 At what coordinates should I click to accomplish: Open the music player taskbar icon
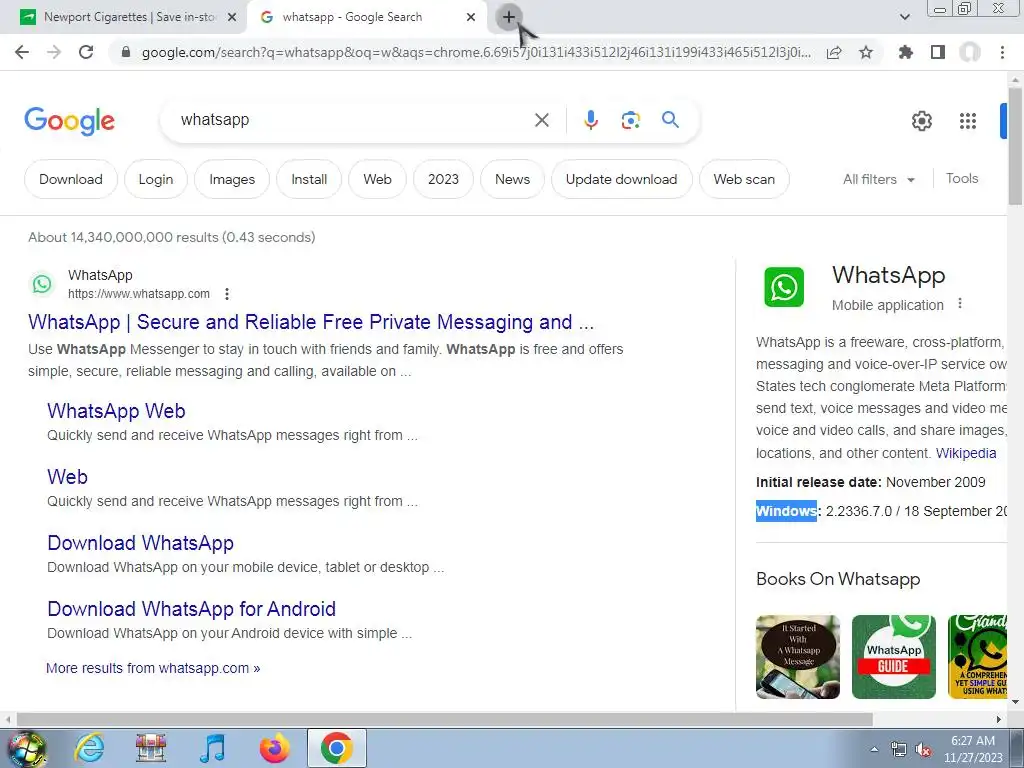[x=212, y=748]
